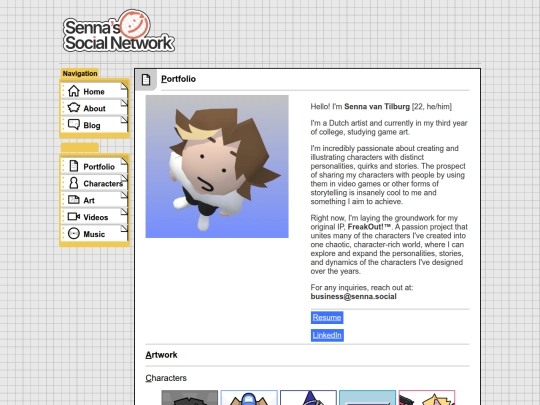540x405 pixels.
Task: Open the Videos page
Action: tap(94, 217)
